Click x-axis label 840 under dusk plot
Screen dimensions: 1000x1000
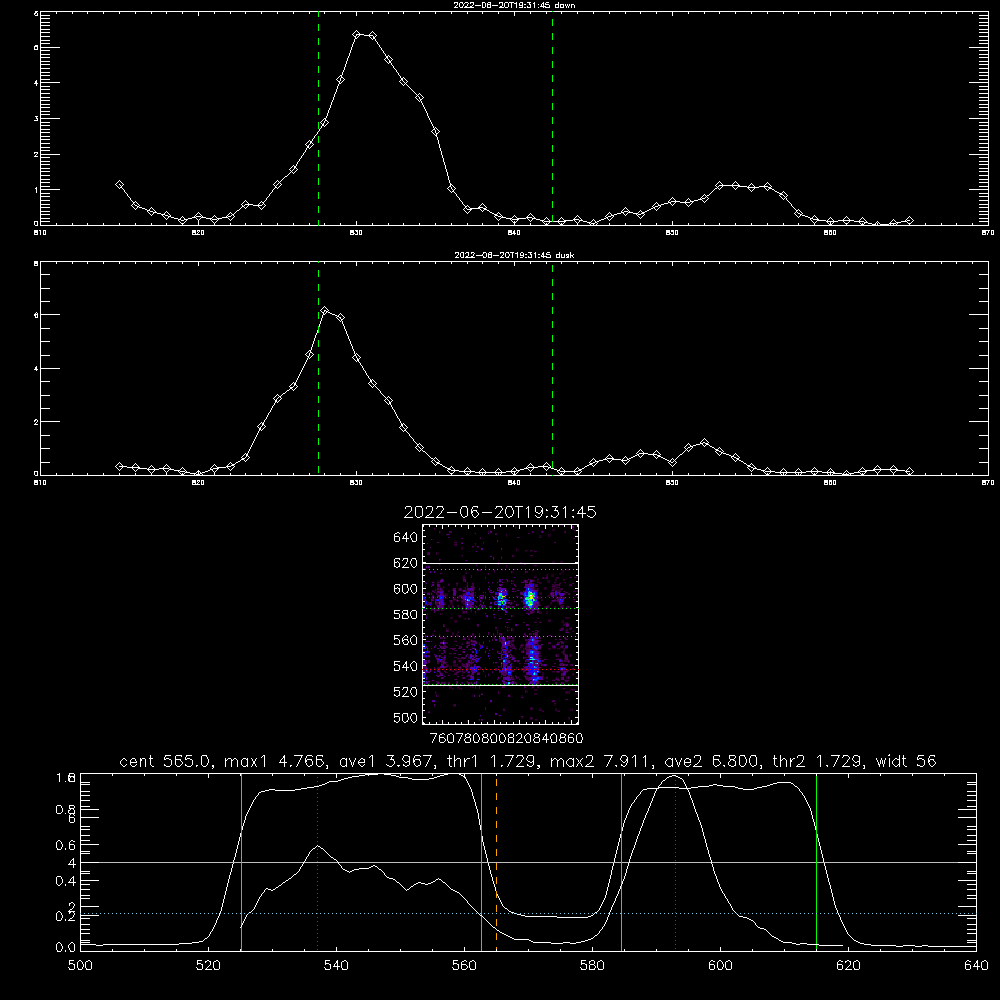514,483
